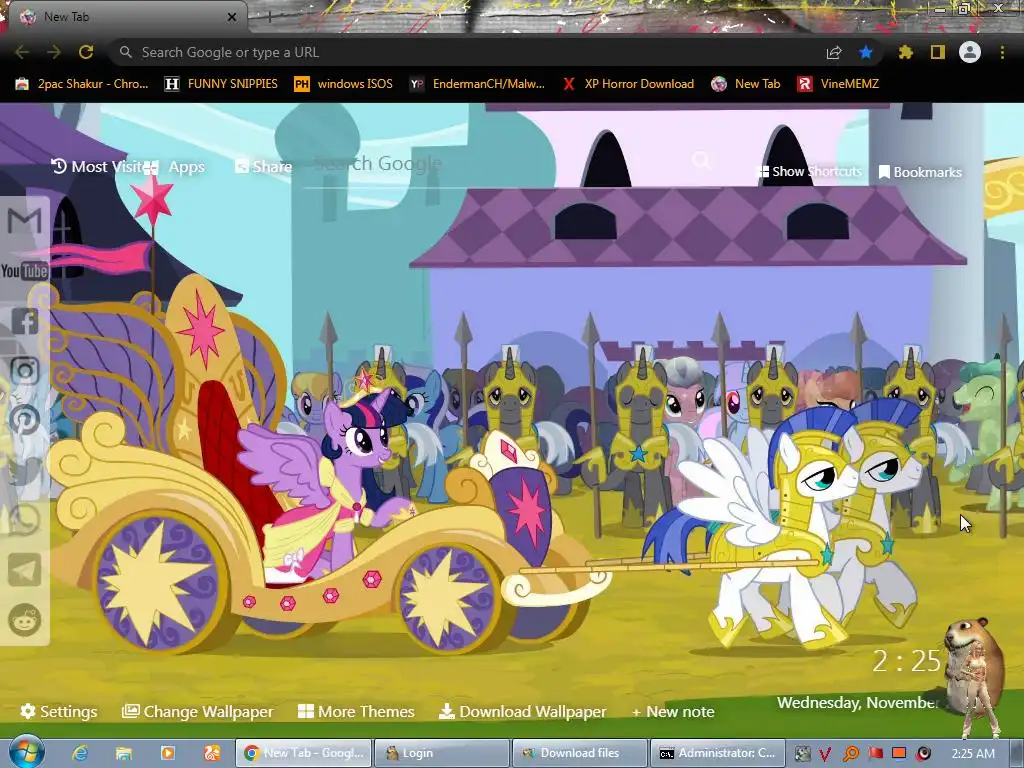Viewport: 1024px width, 768px height.
Task: Open the Extensions puzzle icon
Action: coord(906,52)
